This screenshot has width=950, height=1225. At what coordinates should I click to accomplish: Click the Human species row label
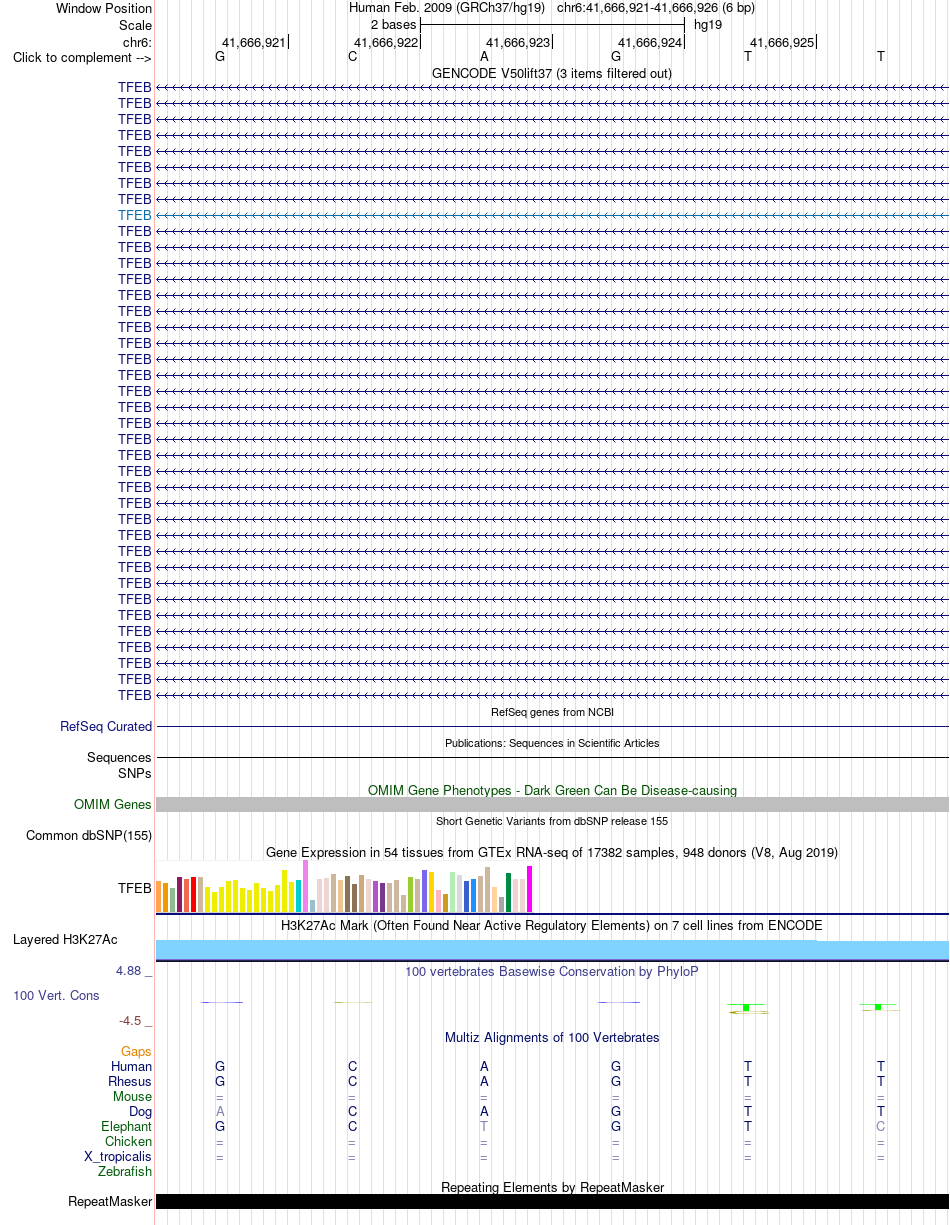click(x=131, y=1066)
